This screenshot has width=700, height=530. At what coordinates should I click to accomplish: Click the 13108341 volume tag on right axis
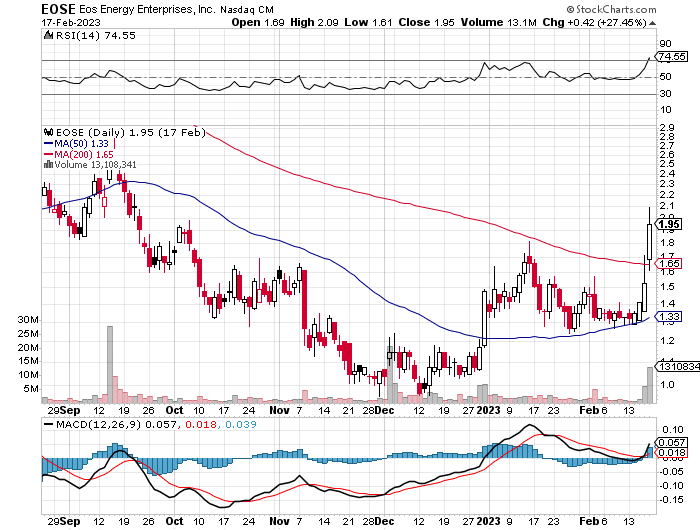point(679,366)
